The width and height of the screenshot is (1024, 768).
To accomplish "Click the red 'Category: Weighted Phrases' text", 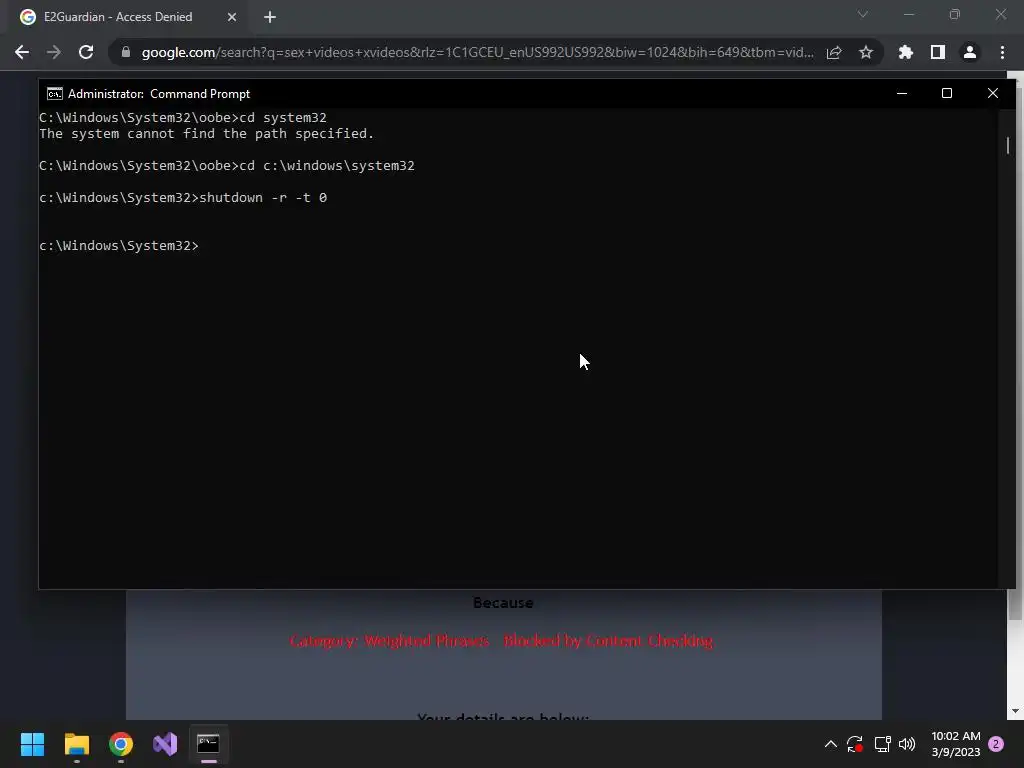I will (x=390, y=641).
